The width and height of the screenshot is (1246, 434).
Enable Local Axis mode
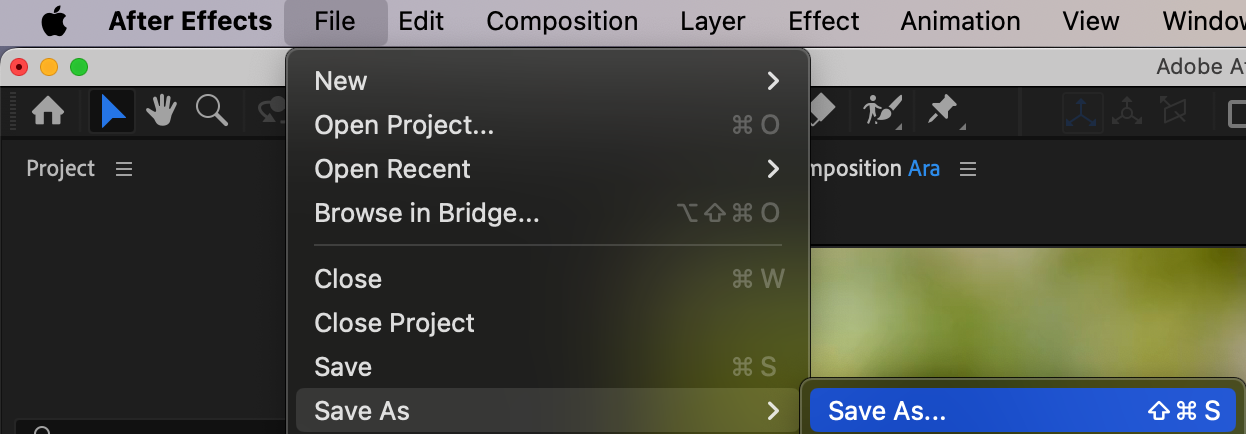point(1082,112)
